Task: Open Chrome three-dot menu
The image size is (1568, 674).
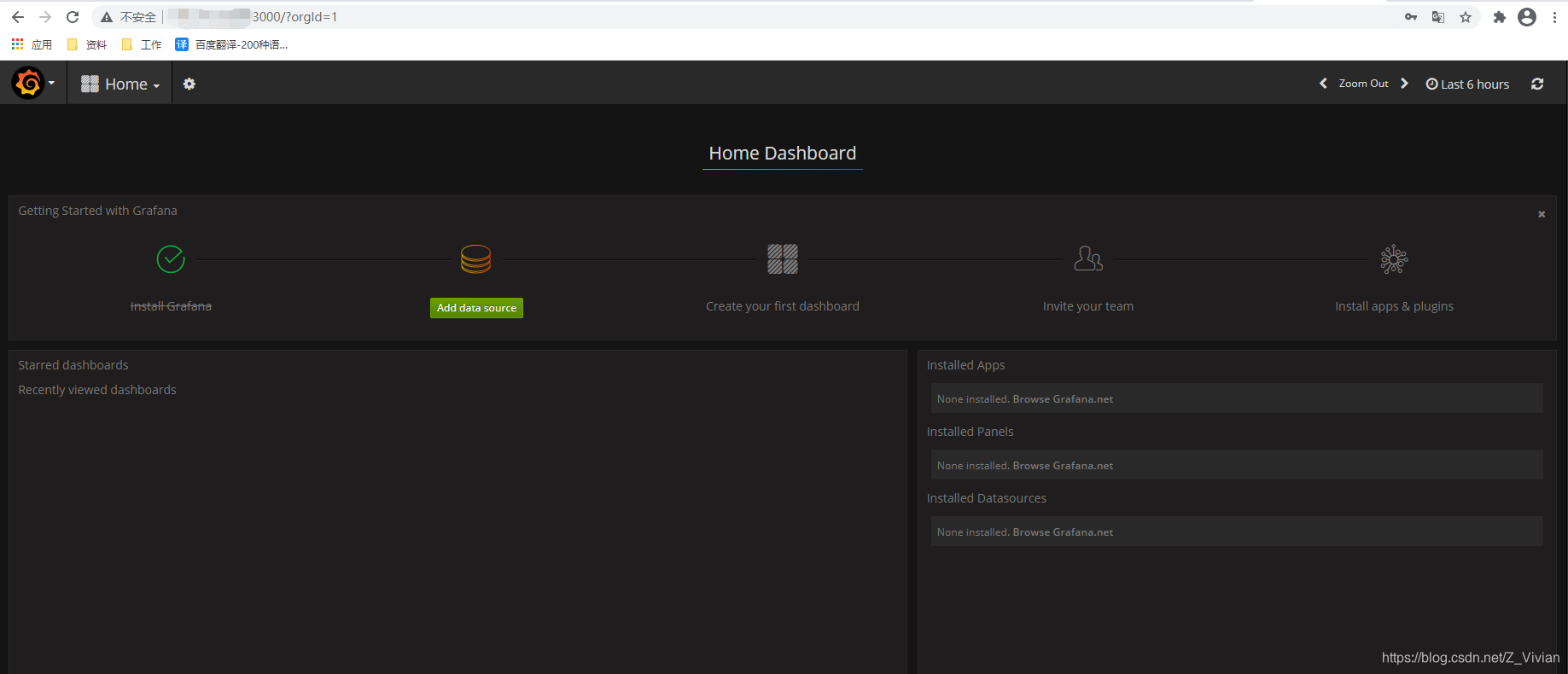Action: (x=1554, y=17)
